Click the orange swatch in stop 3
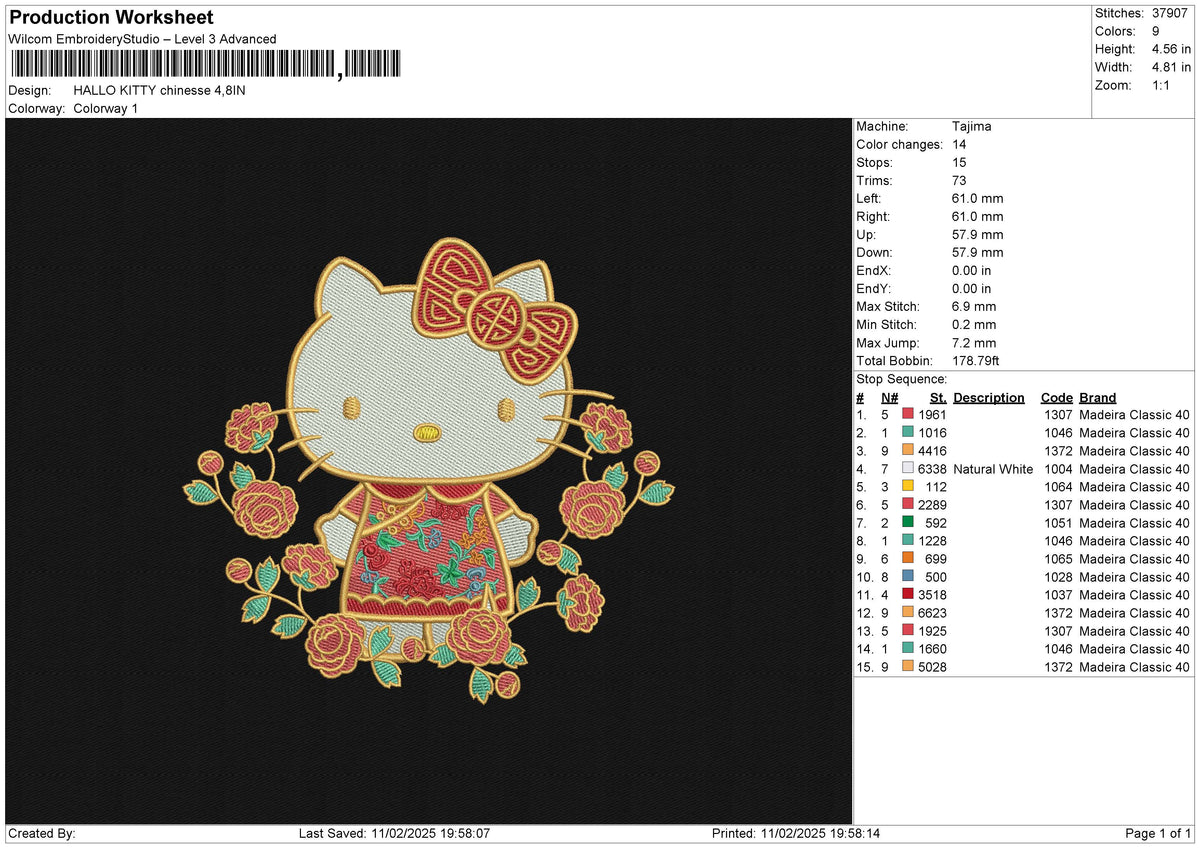Viewport: 1200px width, 848px height. [908, 451]
